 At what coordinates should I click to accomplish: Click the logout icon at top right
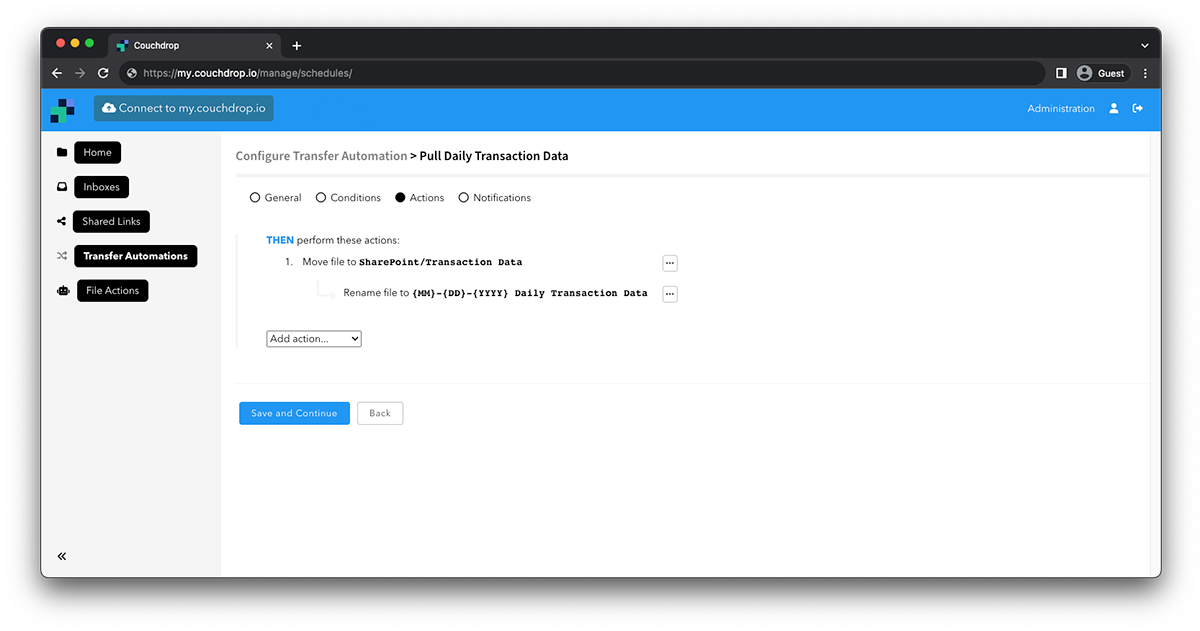1137,108
